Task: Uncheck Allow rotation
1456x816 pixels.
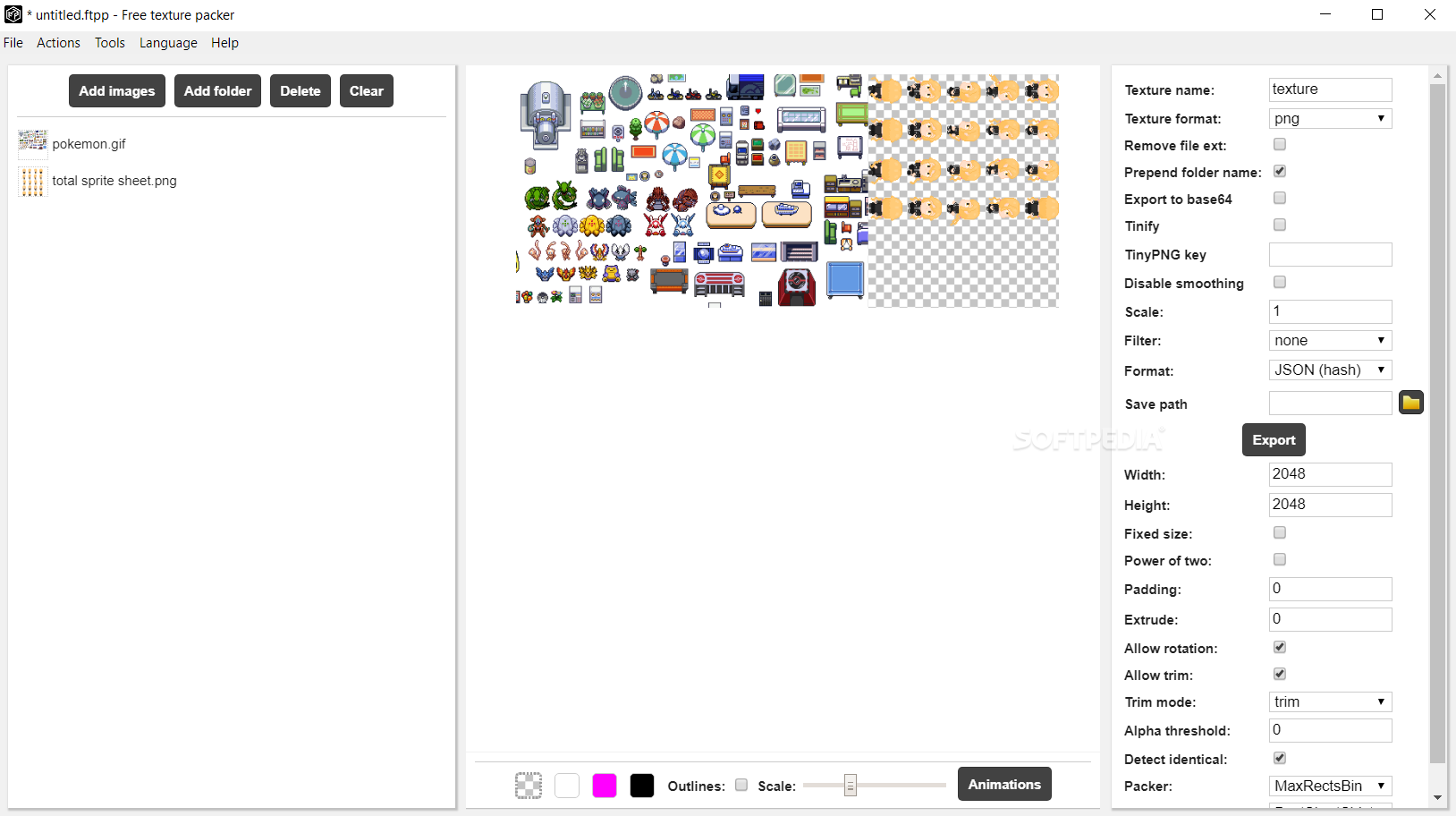Action: (x=1280, y=647)
